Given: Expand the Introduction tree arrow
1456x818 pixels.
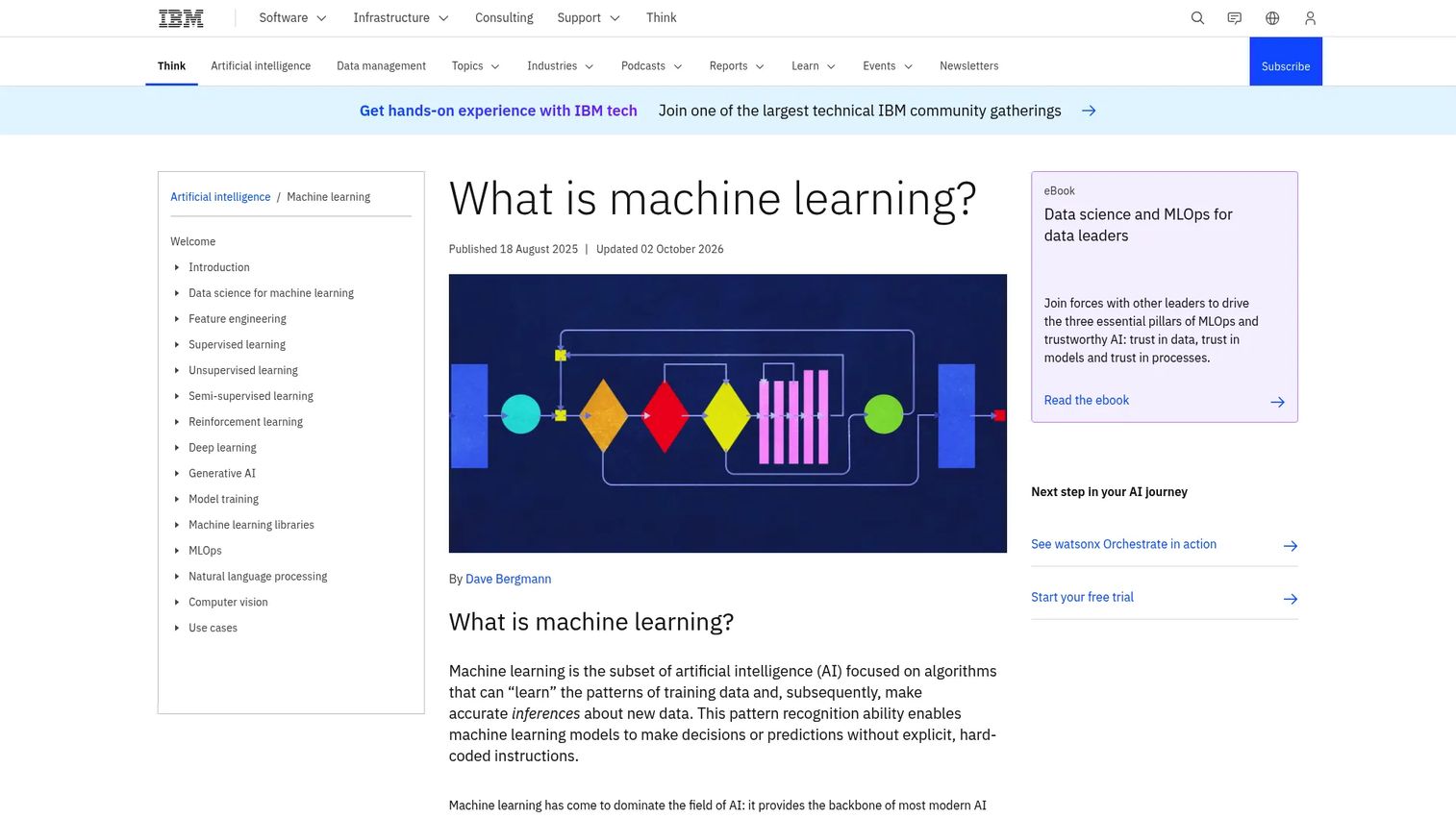Looking at the screenshot, I should [x=177, y=267].
